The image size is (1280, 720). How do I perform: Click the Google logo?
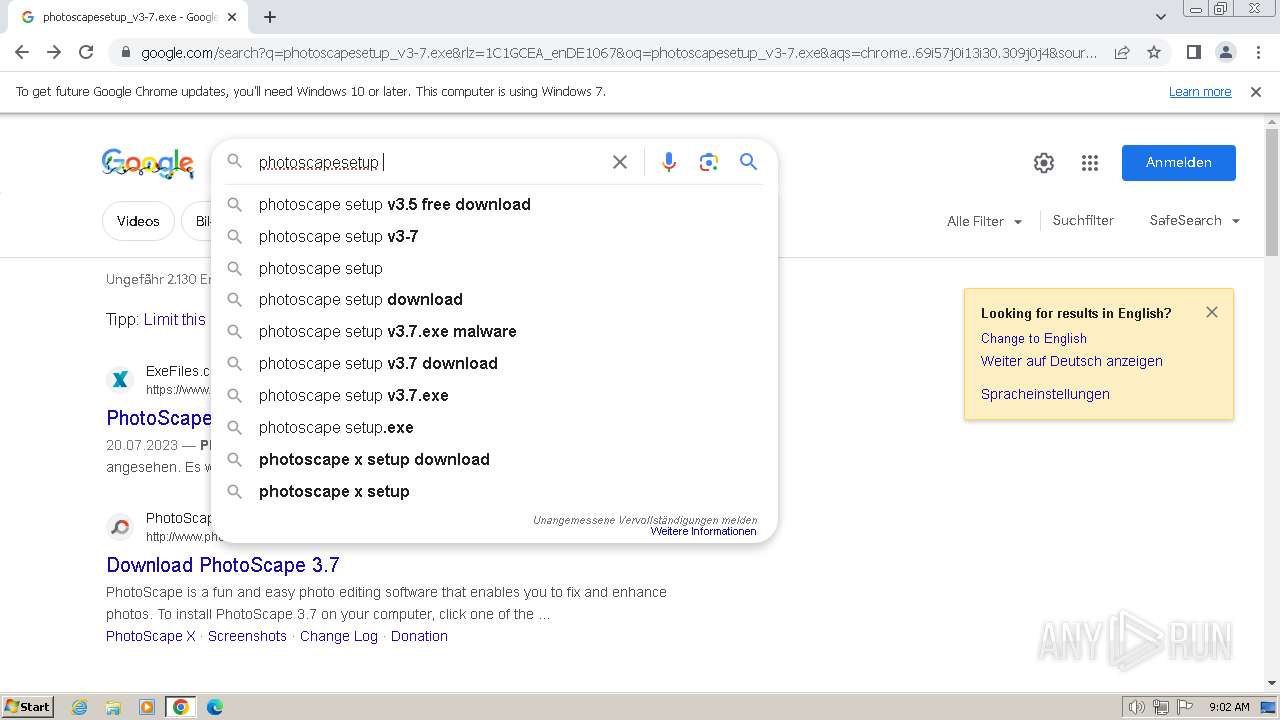click(x=148, y=163)
